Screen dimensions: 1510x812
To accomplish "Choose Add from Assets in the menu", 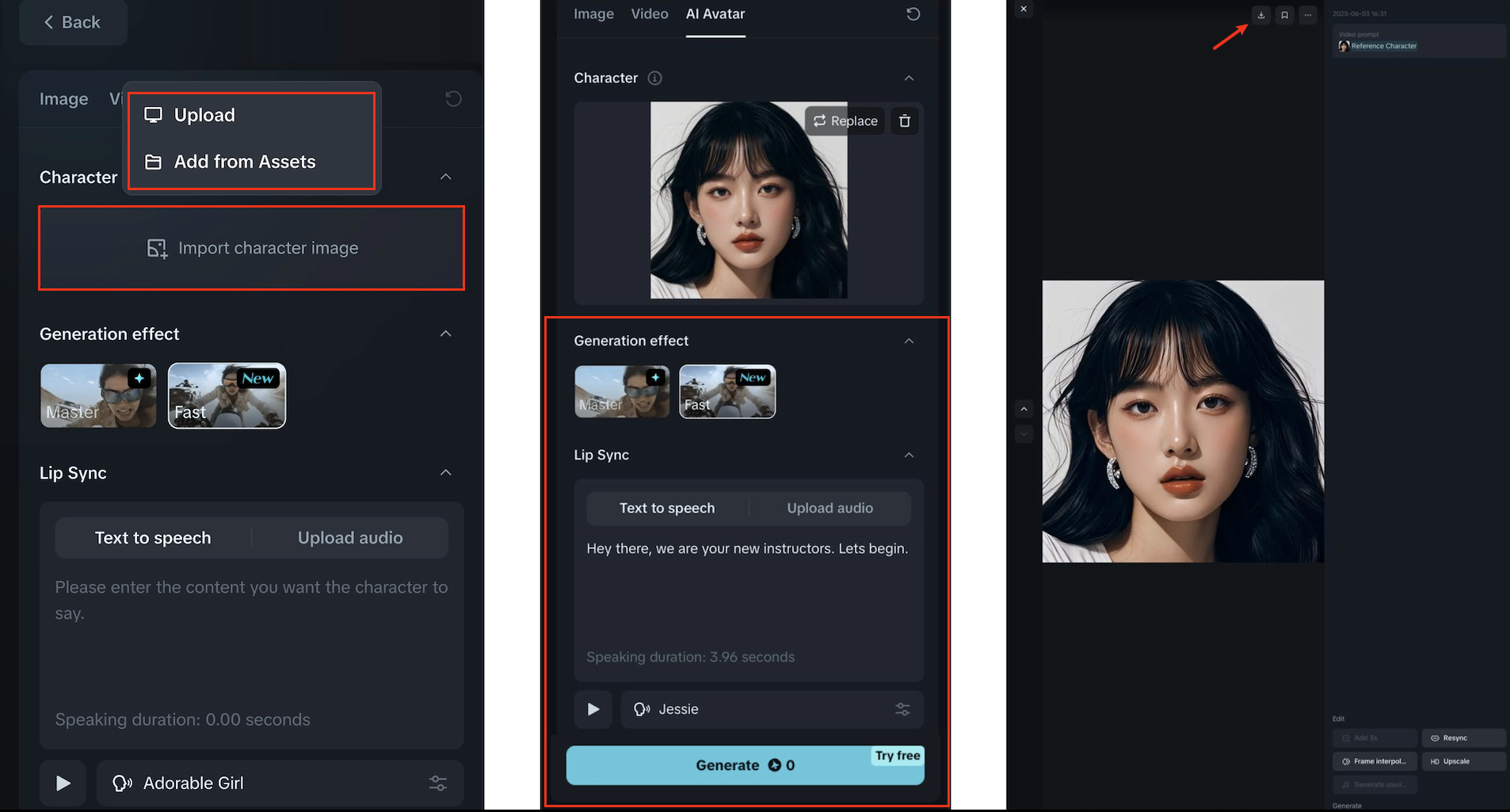I will [244, 162].
